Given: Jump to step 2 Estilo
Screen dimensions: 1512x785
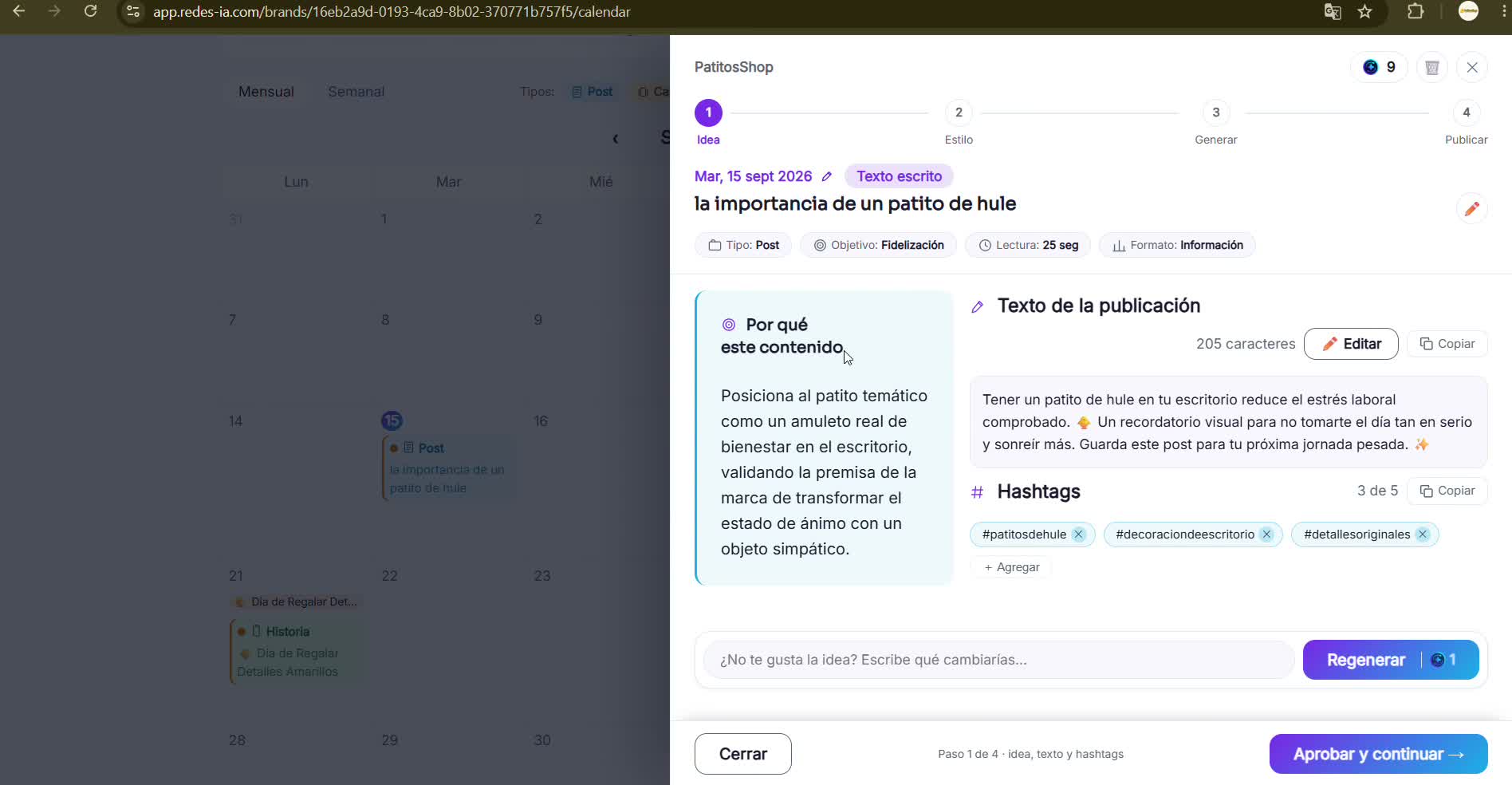Looking at the screenshot, I should tap(959, 122).
